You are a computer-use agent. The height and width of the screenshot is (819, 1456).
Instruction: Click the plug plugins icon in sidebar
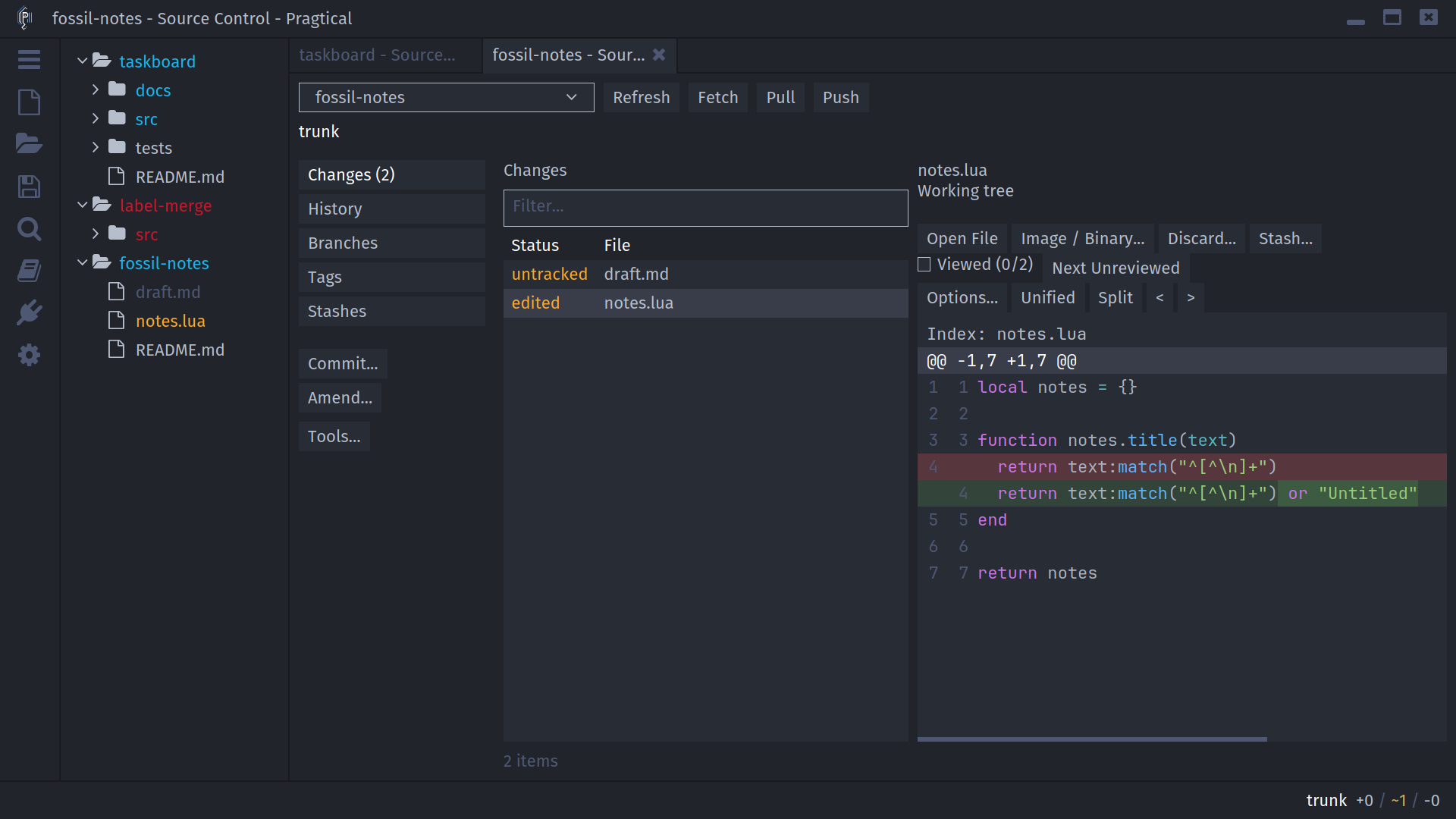pyautogui.click(x=29, y=312)
